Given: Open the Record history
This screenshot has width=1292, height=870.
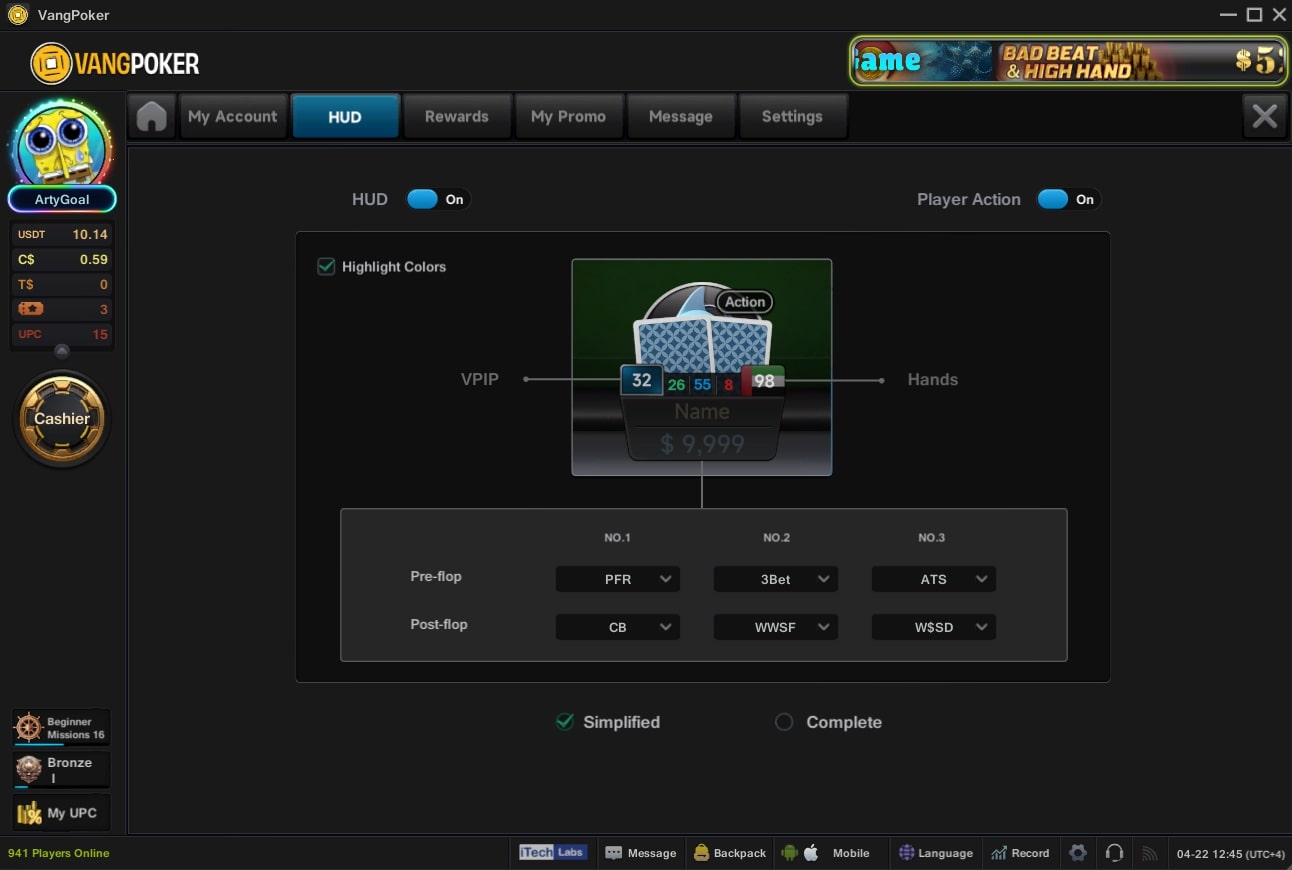Looking at the screenshot, I should click(1021, 853).
